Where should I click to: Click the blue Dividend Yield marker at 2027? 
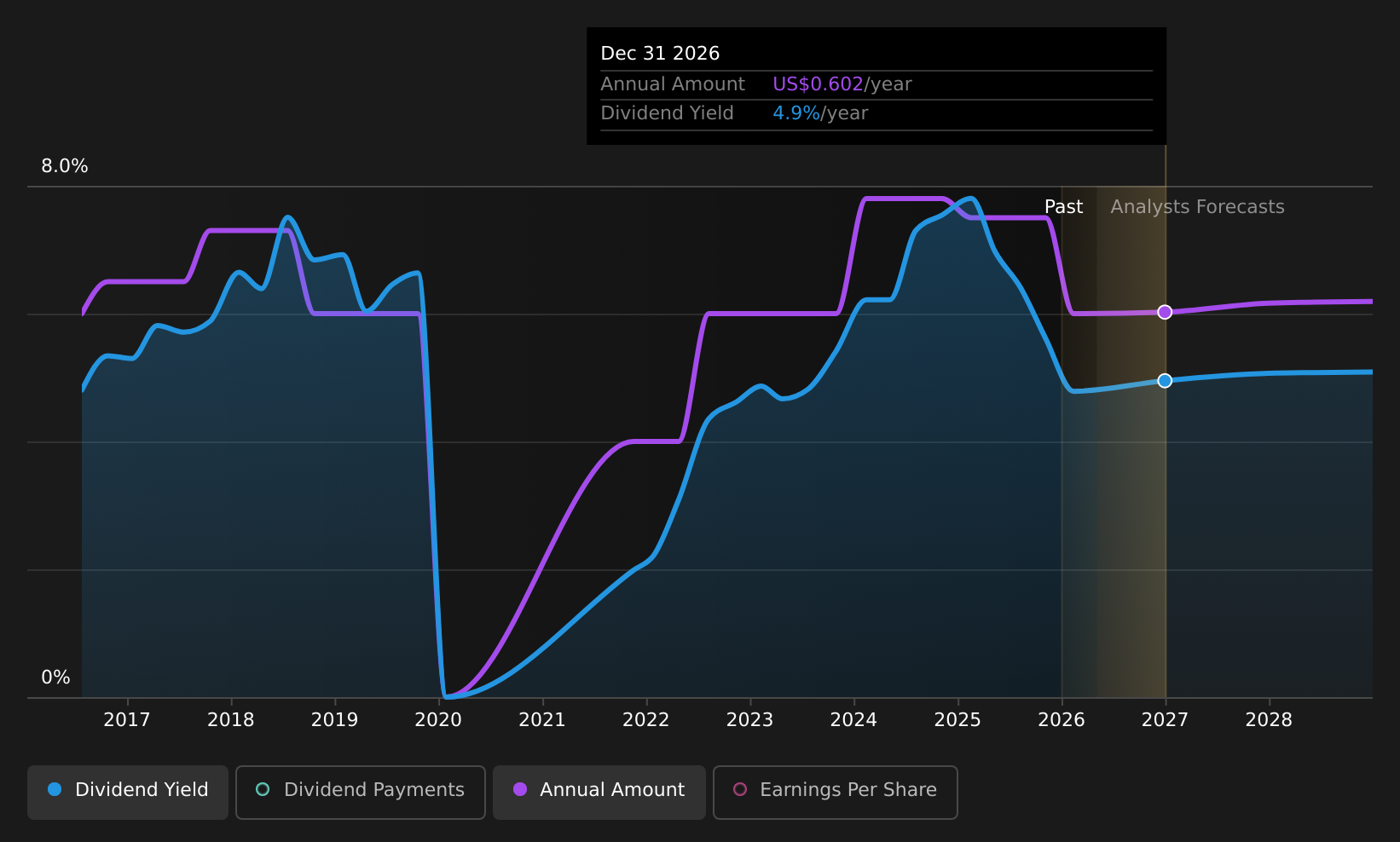coord(1165,380)
